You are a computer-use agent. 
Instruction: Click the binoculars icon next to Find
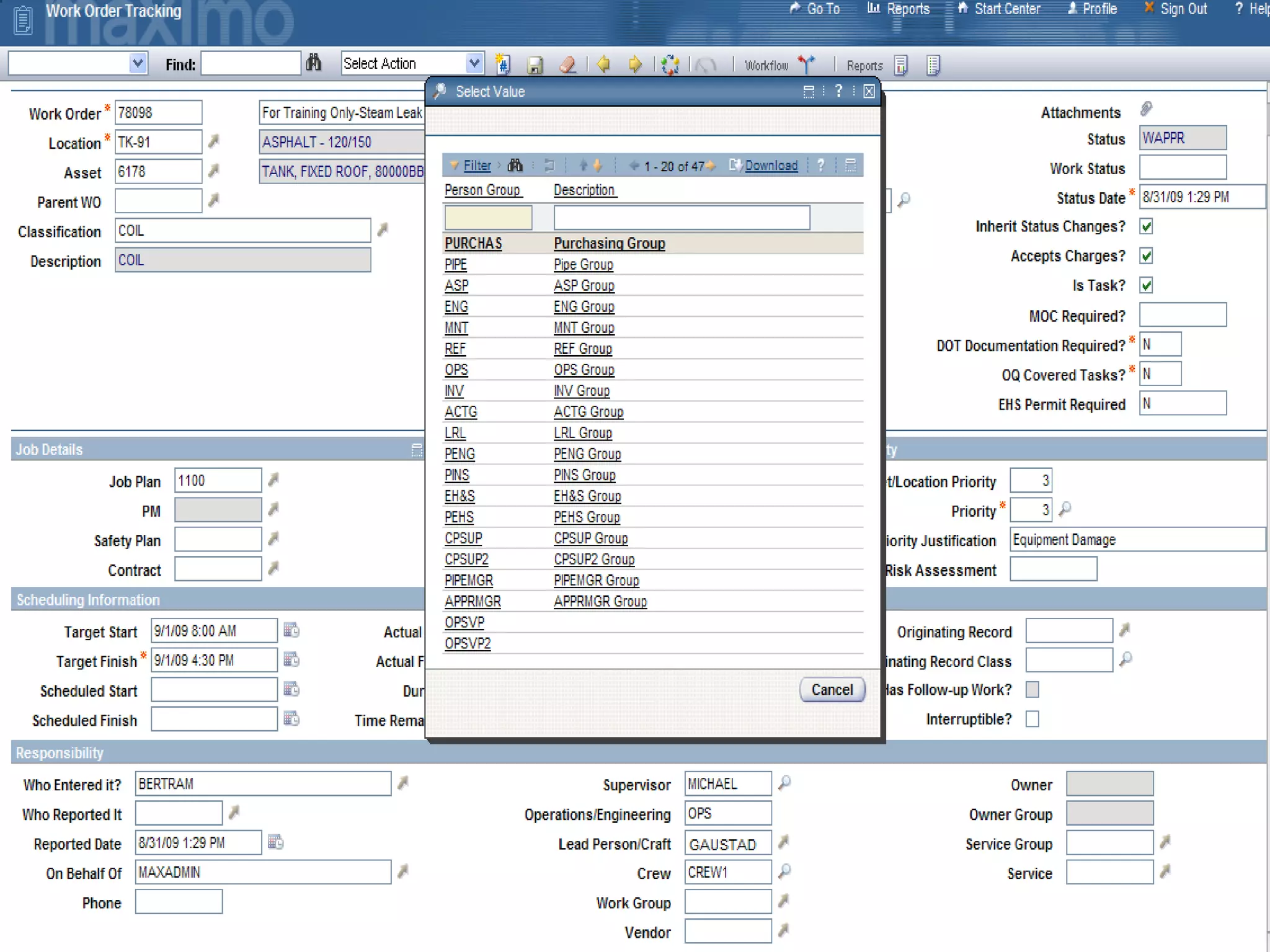tap(314, 63)
